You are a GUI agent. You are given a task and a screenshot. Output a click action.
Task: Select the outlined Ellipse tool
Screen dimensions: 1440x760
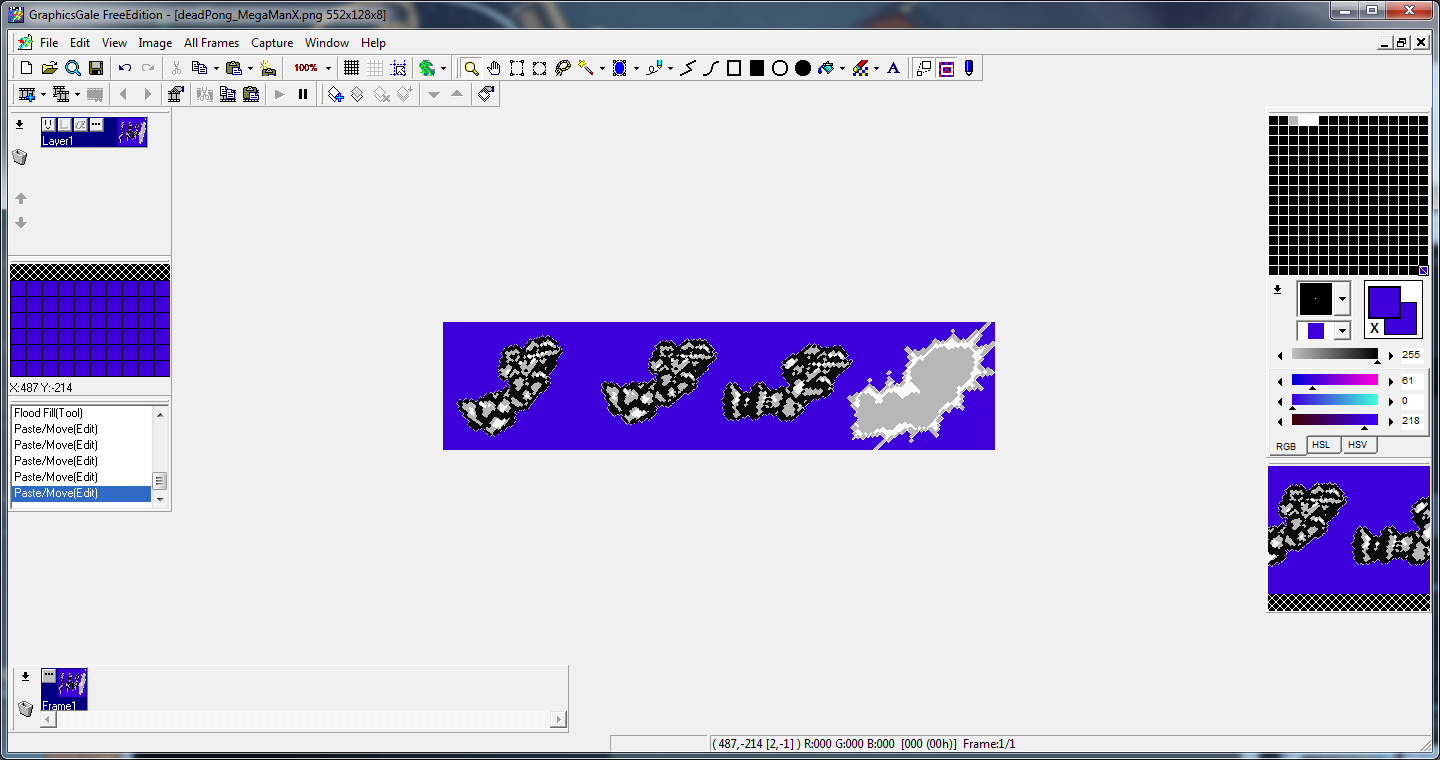[780, 68]
